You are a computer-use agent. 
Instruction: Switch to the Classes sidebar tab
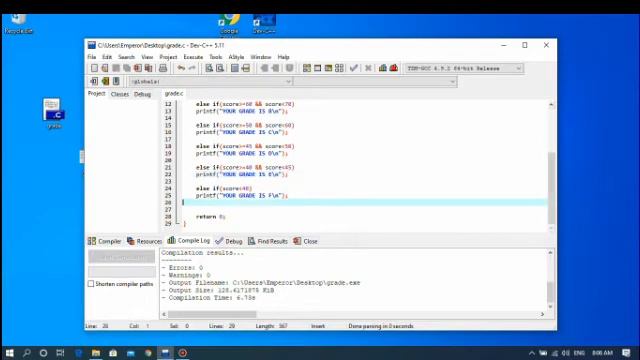click(120, 94)
